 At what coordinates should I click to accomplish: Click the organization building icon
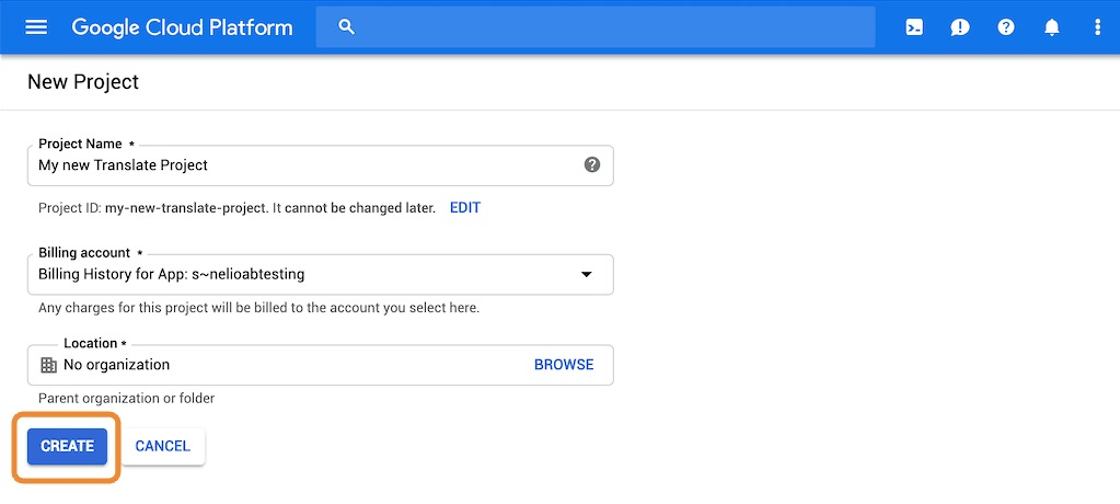(48, 365)
